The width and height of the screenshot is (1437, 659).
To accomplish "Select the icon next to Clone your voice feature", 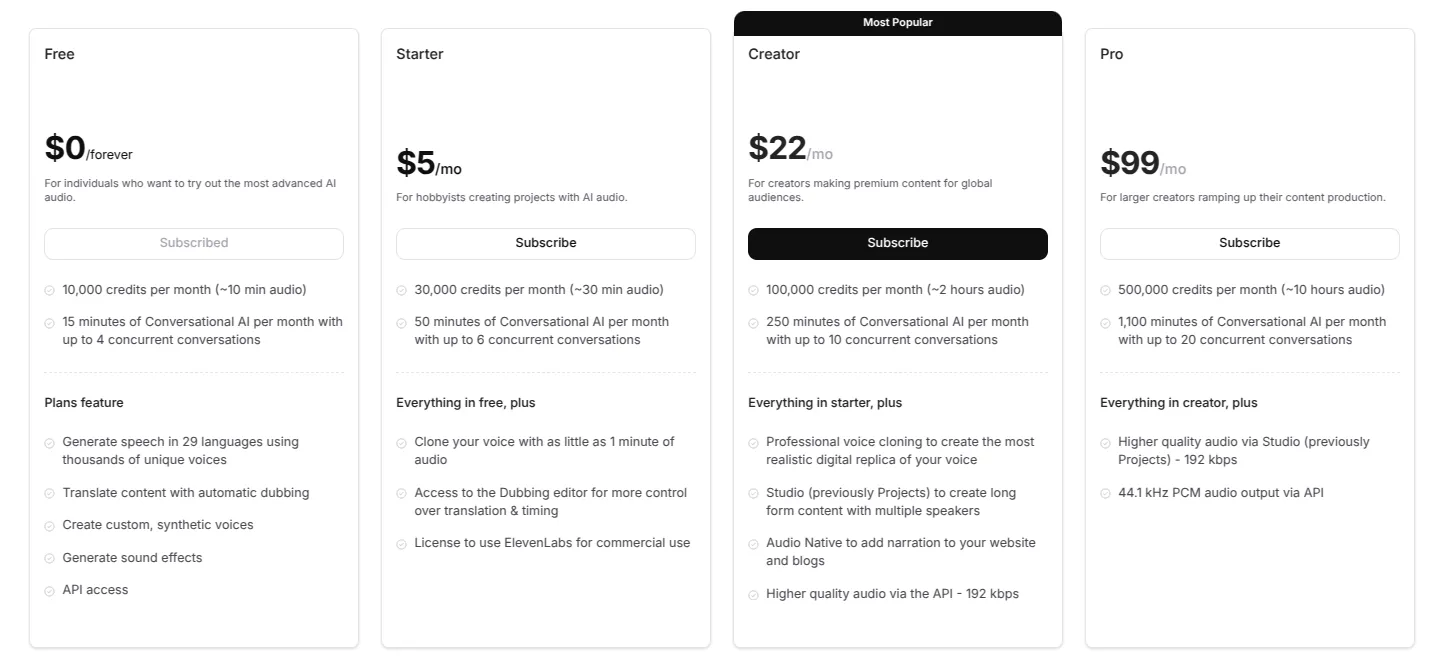I will (x=401, y=441).
